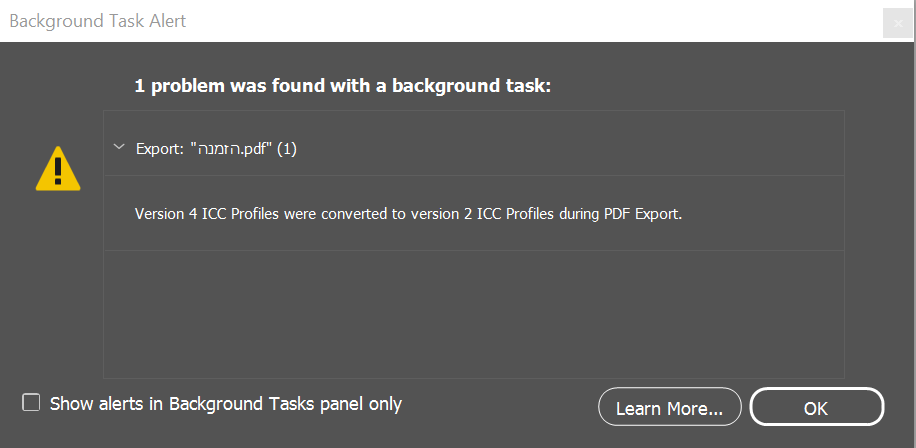Tick the Show alerts checkbox box

[32, 403]
